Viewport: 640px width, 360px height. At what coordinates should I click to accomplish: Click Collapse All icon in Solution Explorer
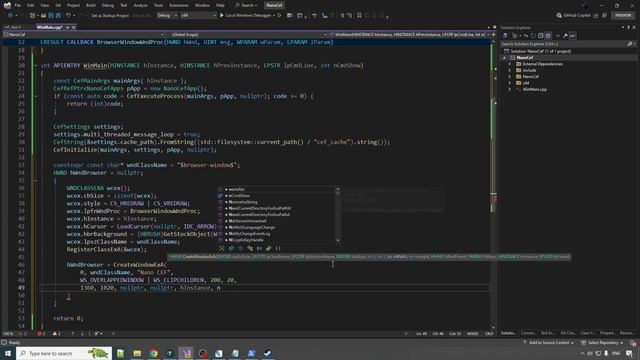540,36
